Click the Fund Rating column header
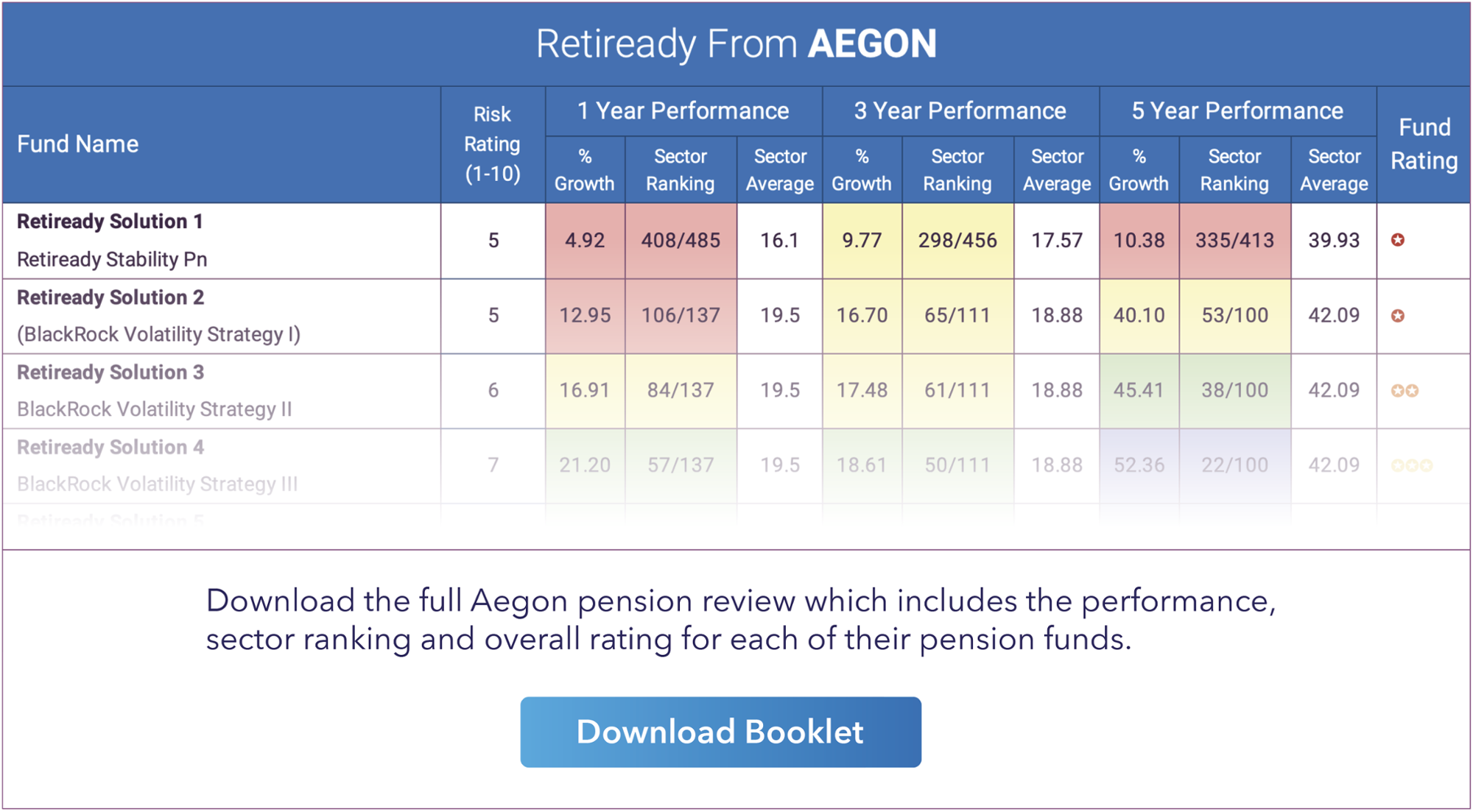1473x812 pixels. pos(1424,144)
